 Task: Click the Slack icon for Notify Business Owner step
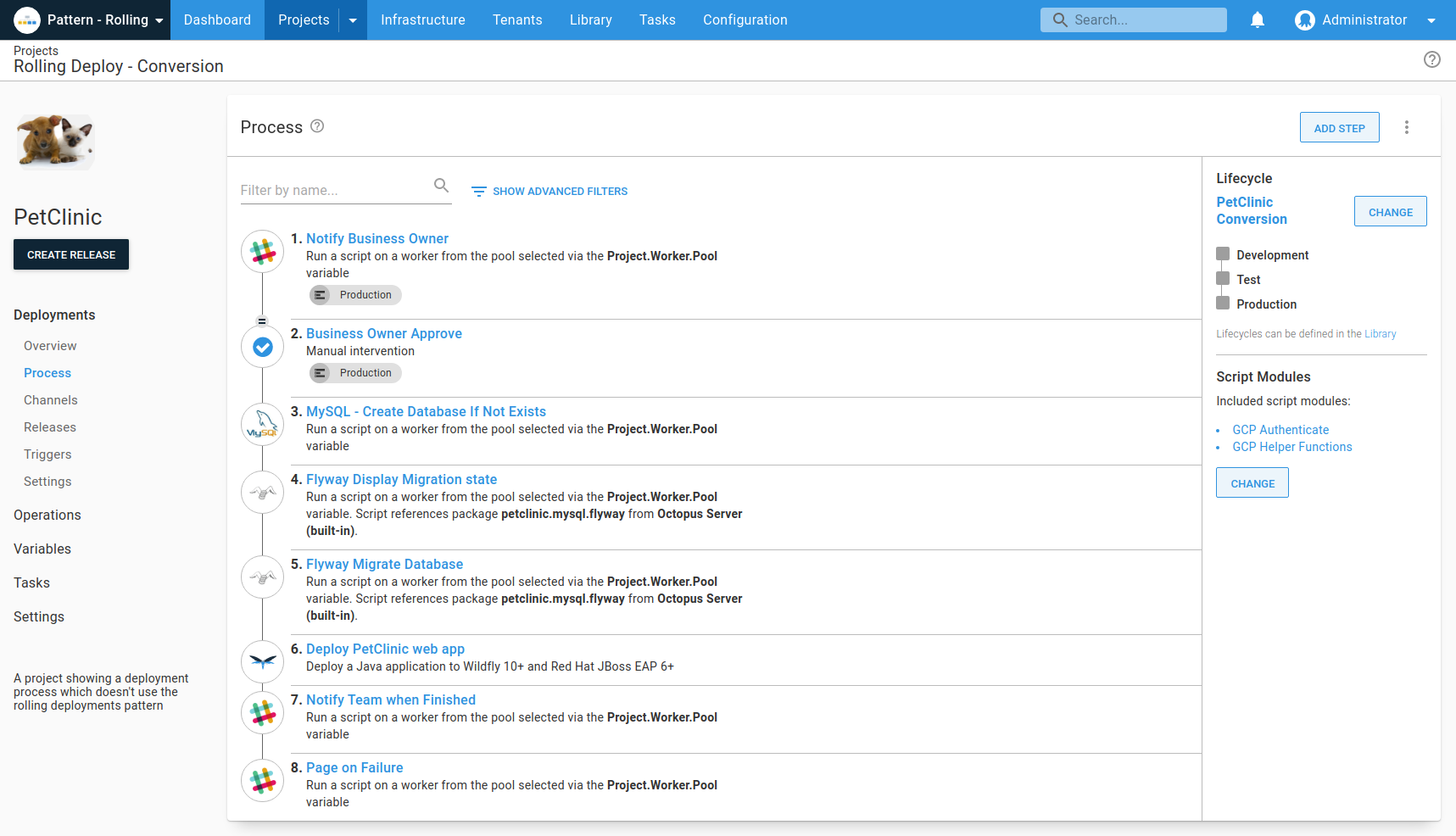[263, 252]
